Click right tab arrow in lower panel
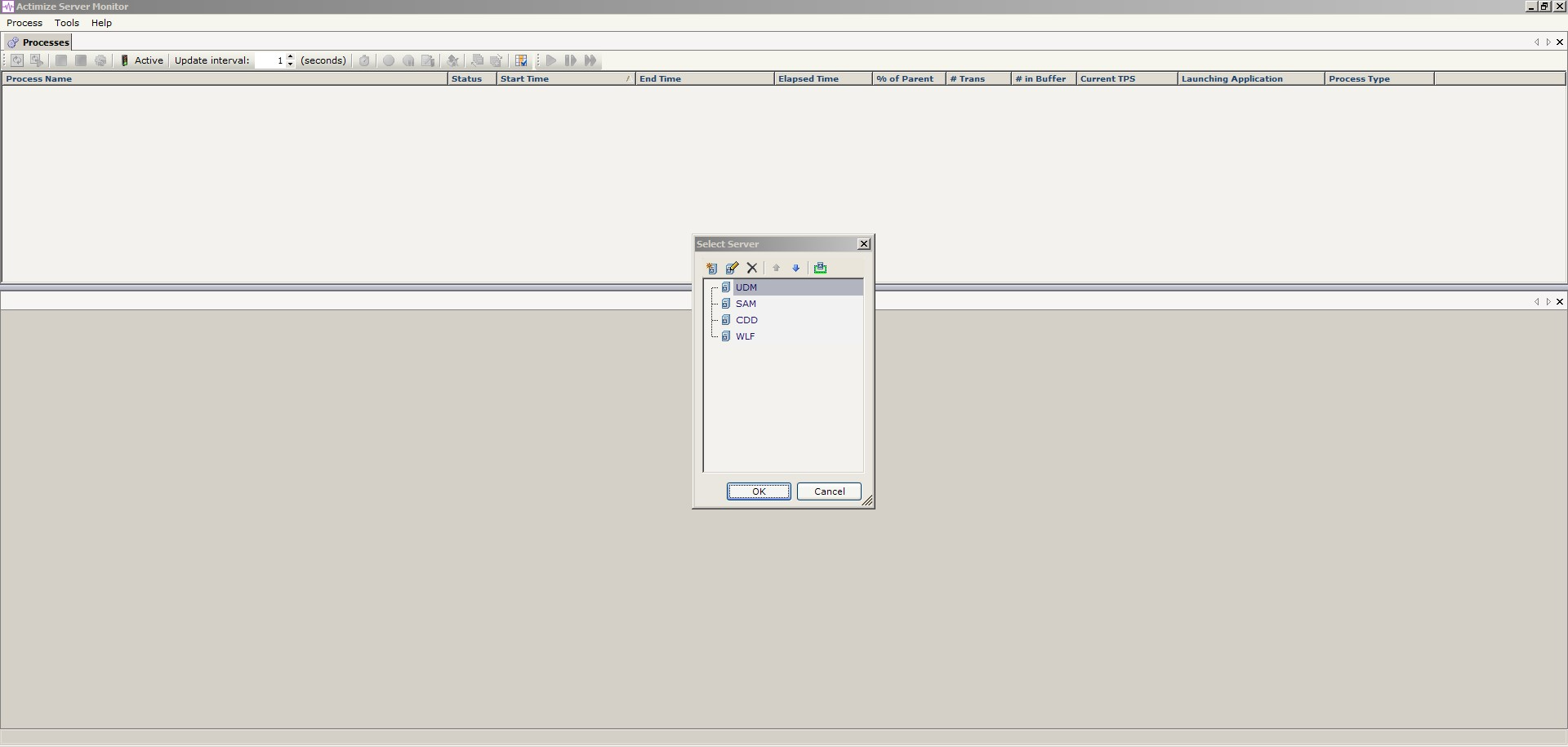The image size is (1568, 747). 1548,302
